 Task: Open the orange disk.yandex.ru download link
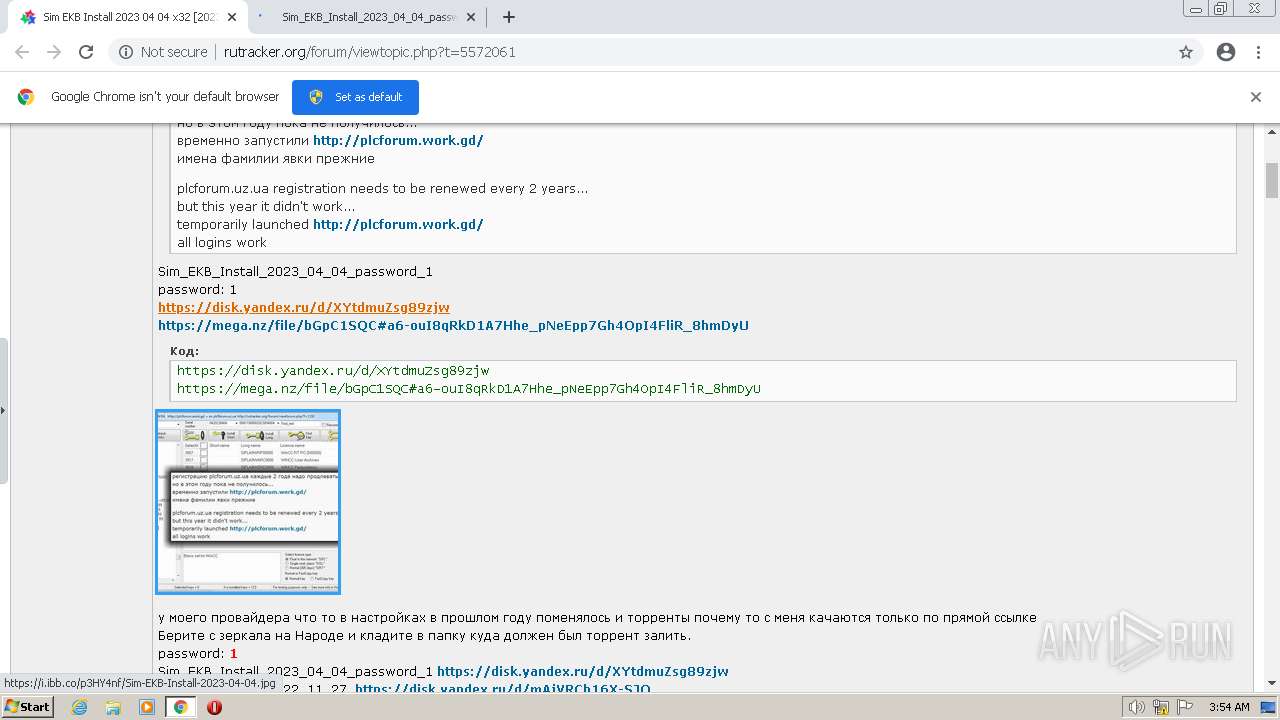(304, 308)
